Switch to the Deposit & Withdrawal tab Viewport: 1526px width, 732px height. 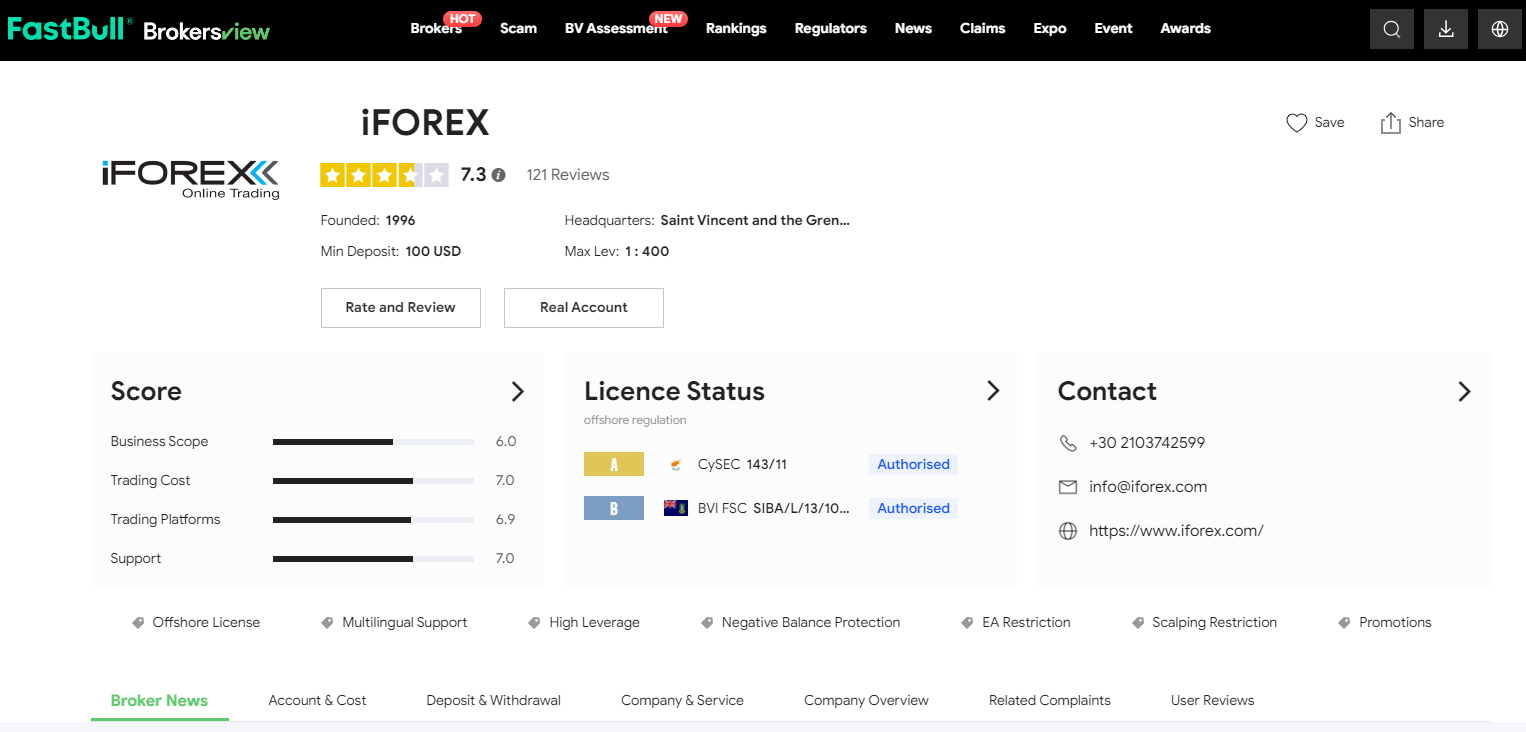(493, 700)
